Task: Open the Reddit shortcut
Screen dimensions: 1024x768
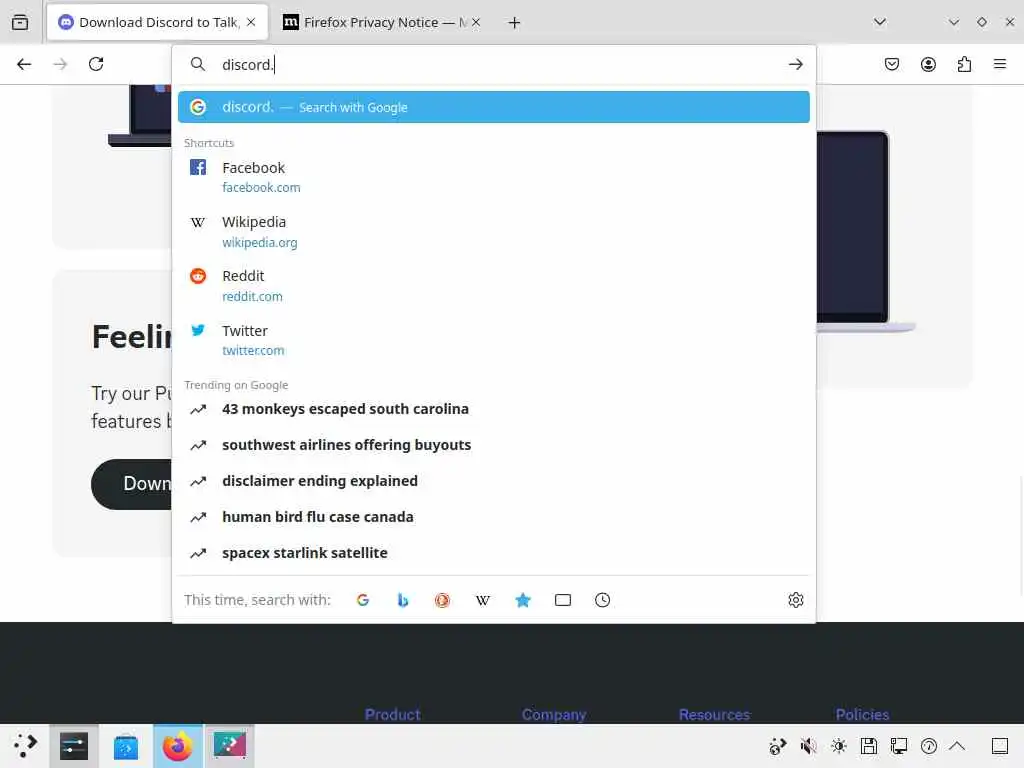Action: click(x=494, y=286)
